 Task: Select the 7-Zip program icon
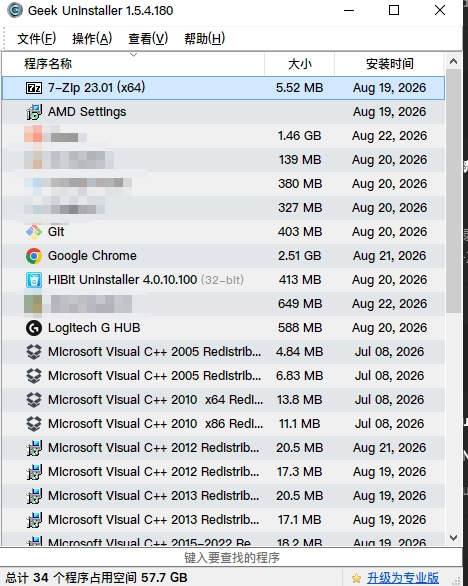34,88
